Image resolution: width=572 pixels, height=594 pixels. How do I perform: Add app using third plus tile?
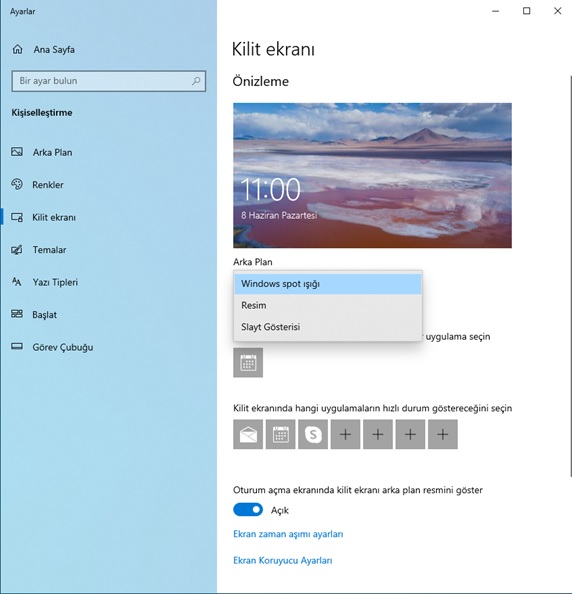(410, 434)
